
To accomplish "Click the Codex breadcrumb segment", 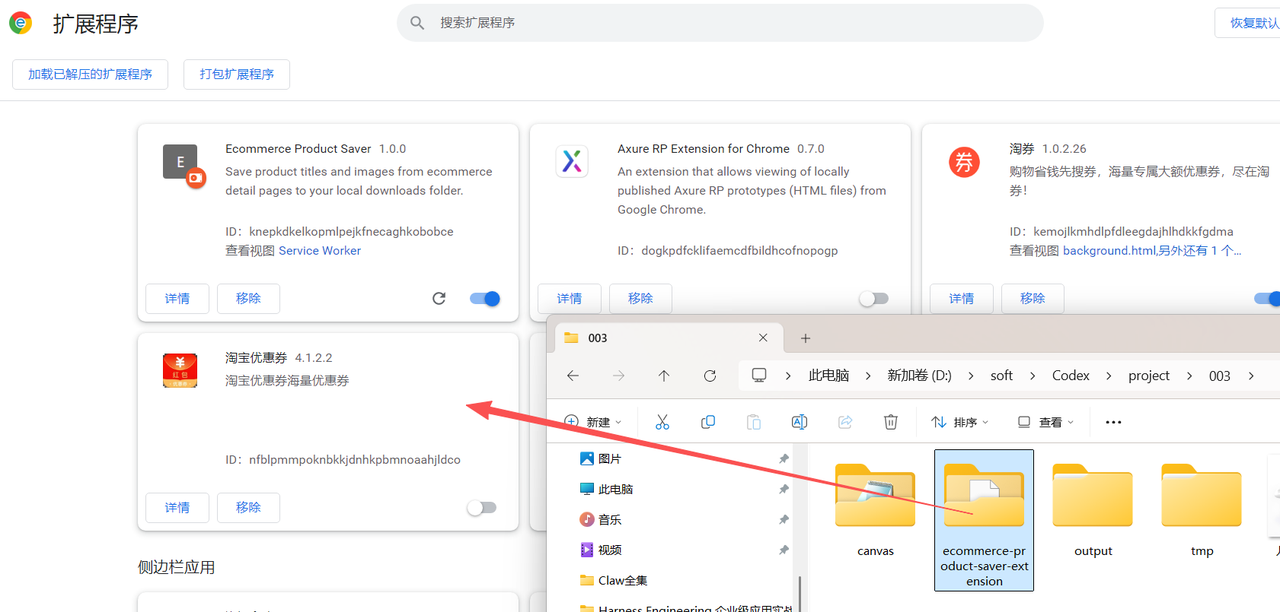I will [x=1071, y=375].
